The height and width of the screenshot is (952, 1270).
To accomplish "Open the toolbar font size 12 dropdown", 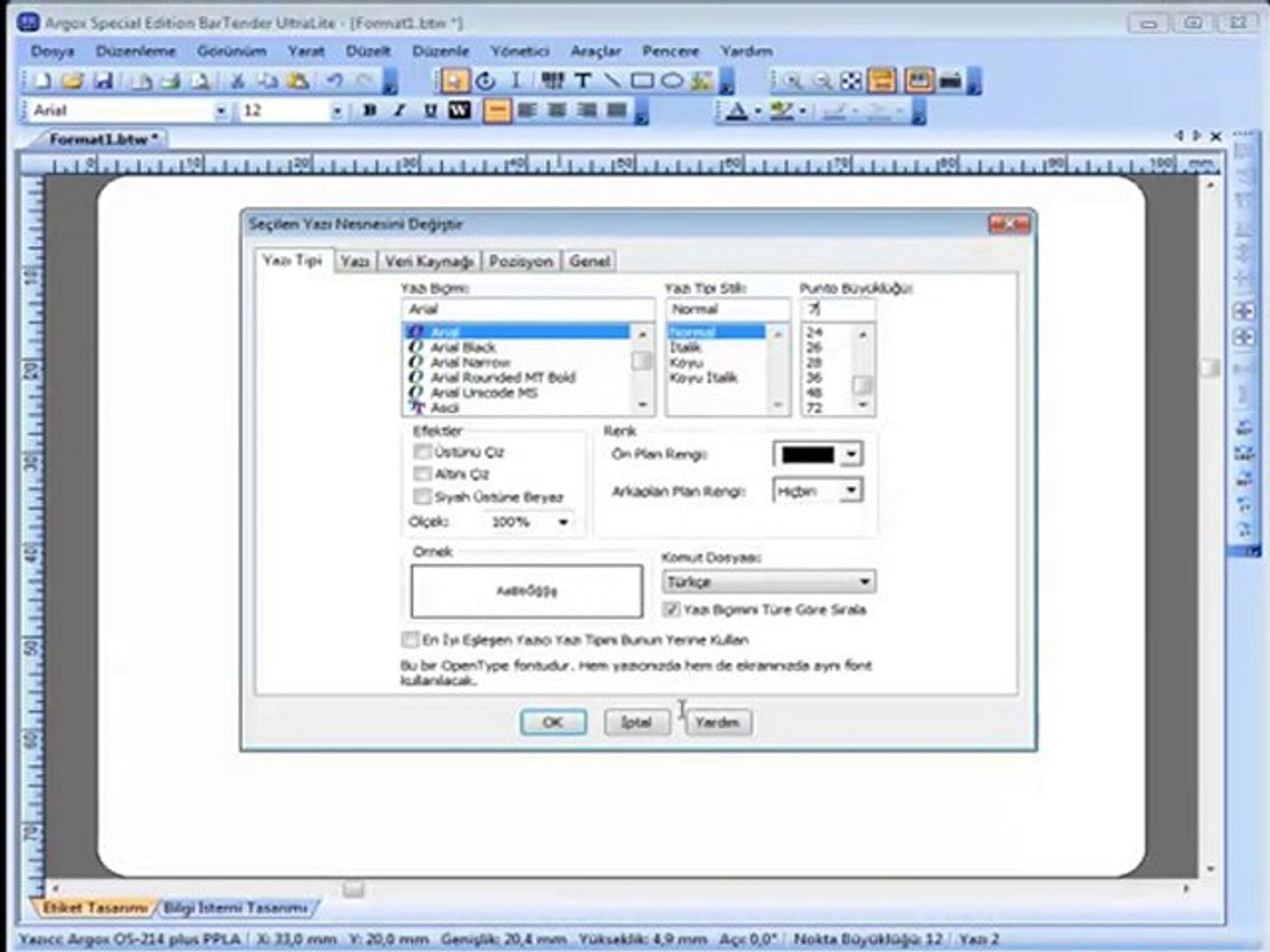I will point(337,111).
